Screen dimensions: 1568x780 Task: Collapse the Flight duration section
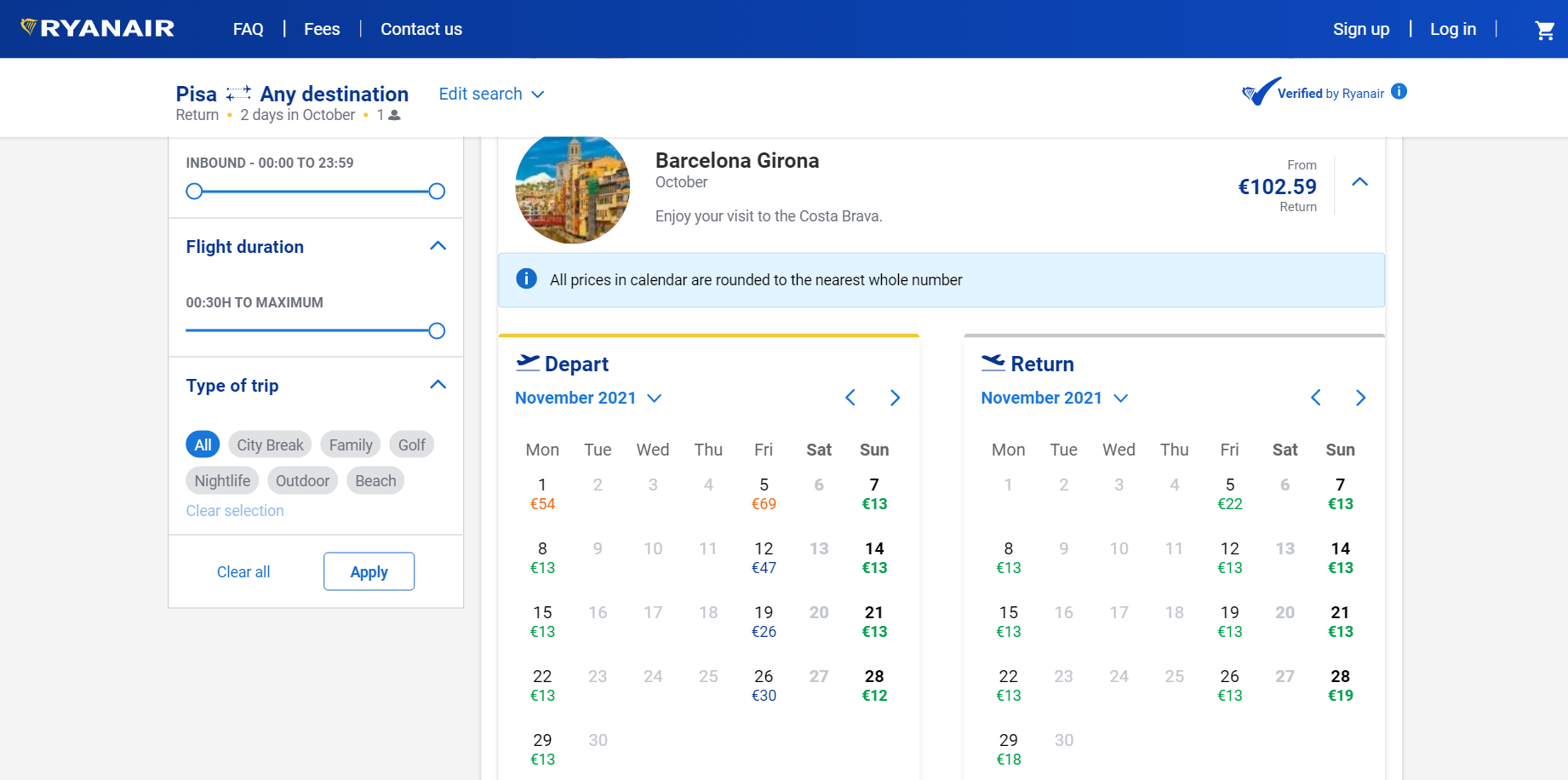tap(438, 246)
